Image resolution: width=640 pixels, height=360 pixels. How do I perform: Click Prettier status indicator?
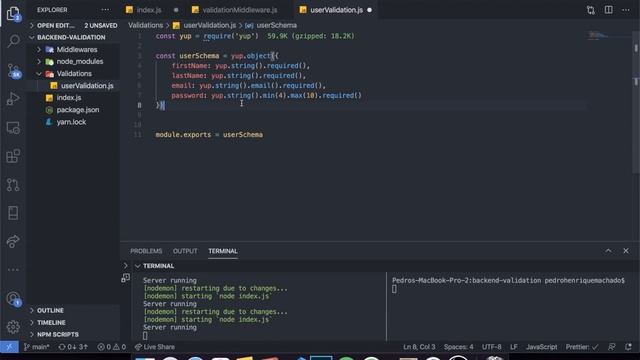coord(582,347)
